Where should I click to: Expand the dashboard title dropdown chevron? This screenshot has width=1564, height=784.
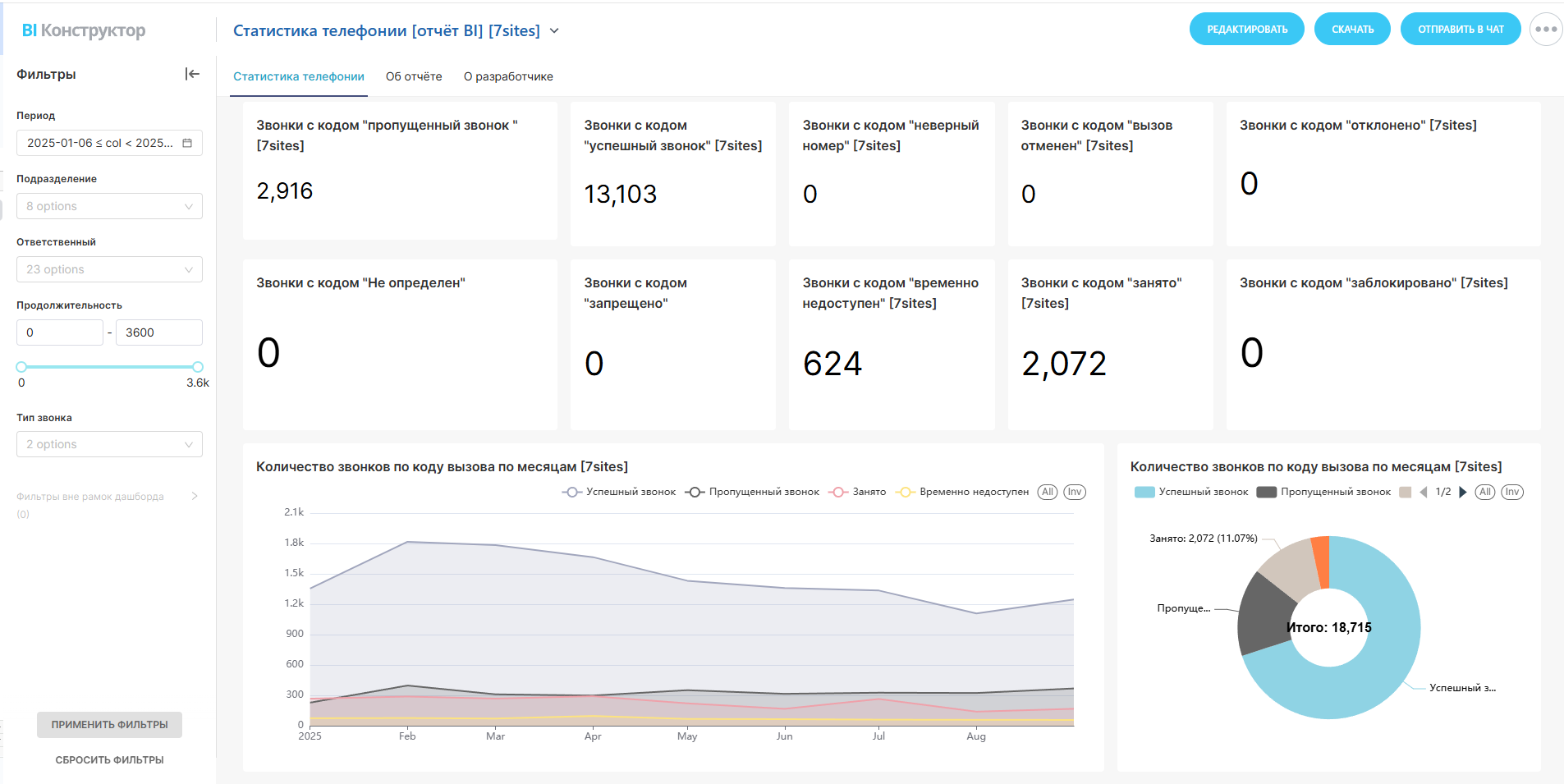pyautogui.click(x=554, y=31)
